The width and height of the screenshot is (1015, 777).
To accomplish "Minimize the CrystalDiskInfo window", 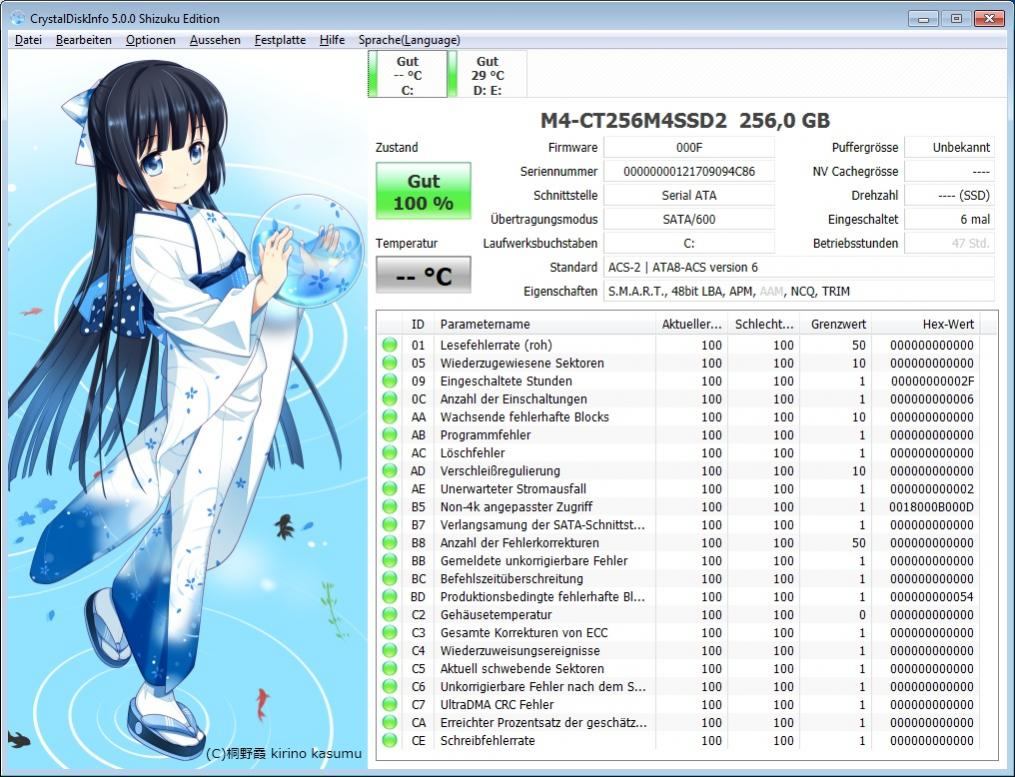I will point(924,19).
